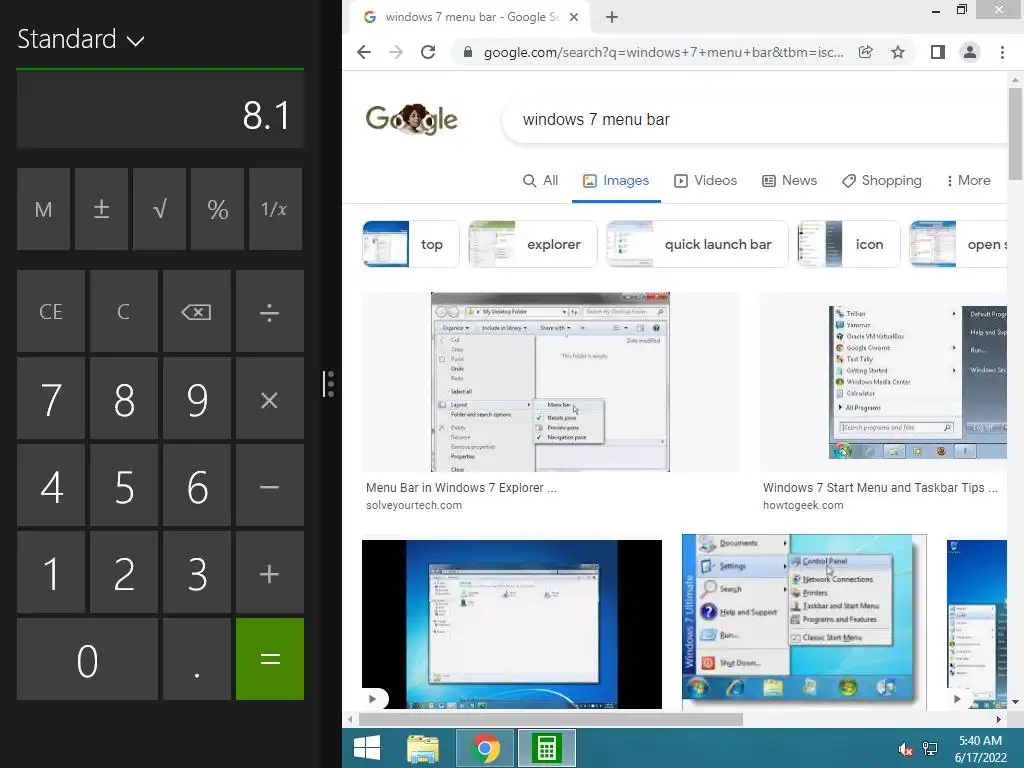Filter images by 'quick launch bar' chip
The image size is (1024, 768).
[697, 244]
